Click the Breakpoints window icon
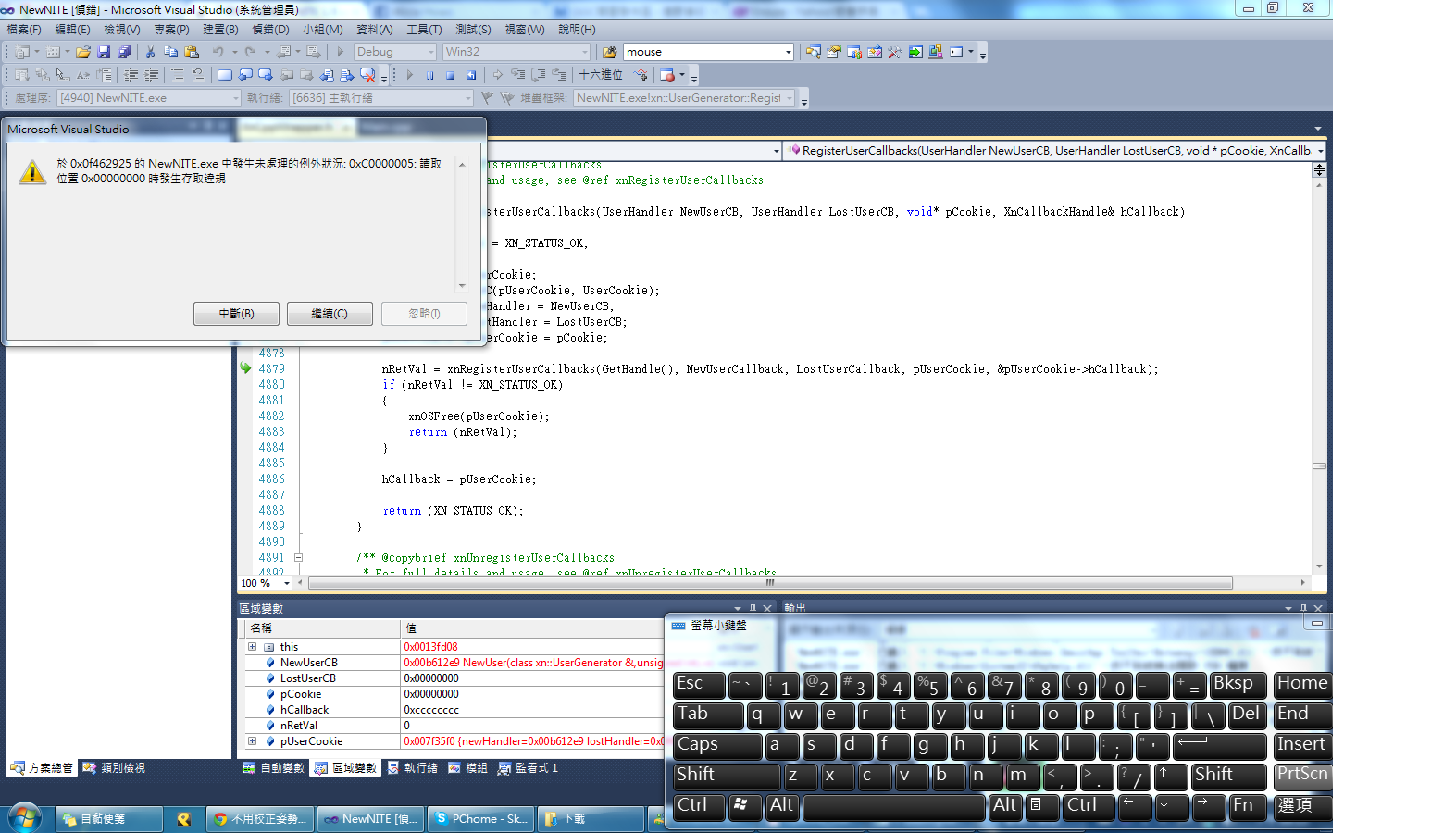This screenshot has width=1456, height=833. tap(666, 75)
